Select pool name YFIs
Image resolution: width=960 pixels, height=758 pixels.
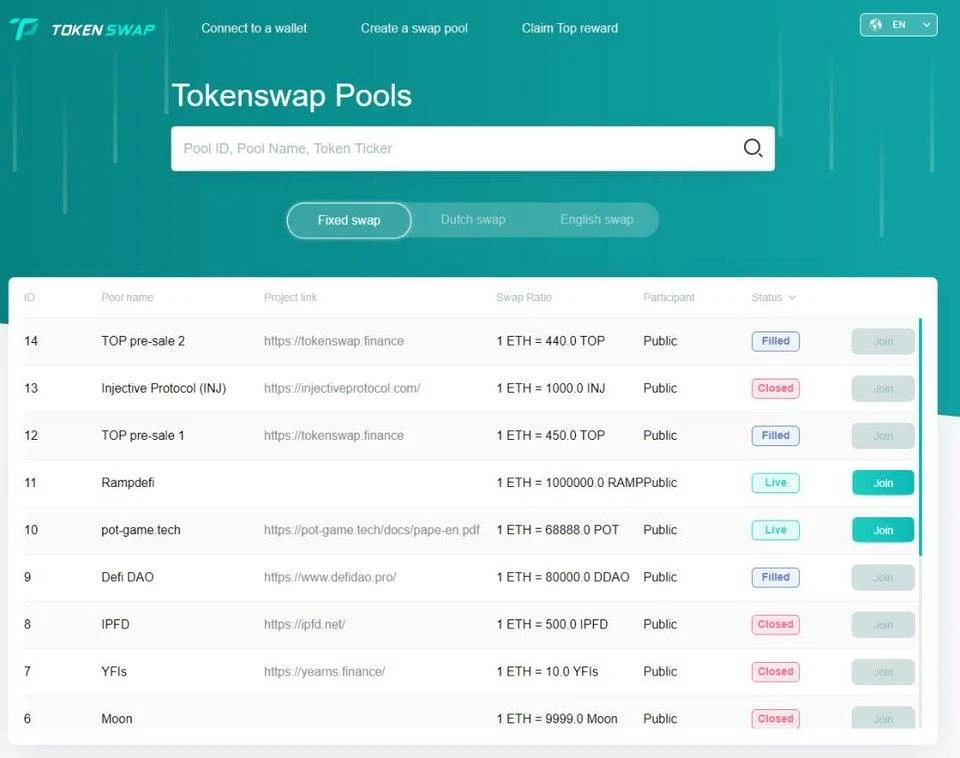114,671
